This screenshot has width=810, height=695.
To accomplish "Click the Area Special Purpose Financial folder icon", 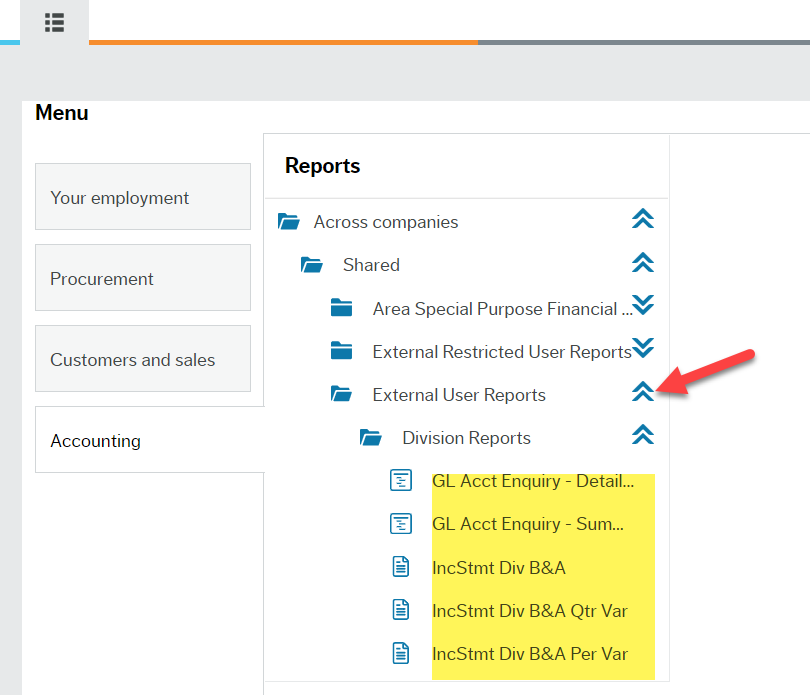I will coord(341,308).
